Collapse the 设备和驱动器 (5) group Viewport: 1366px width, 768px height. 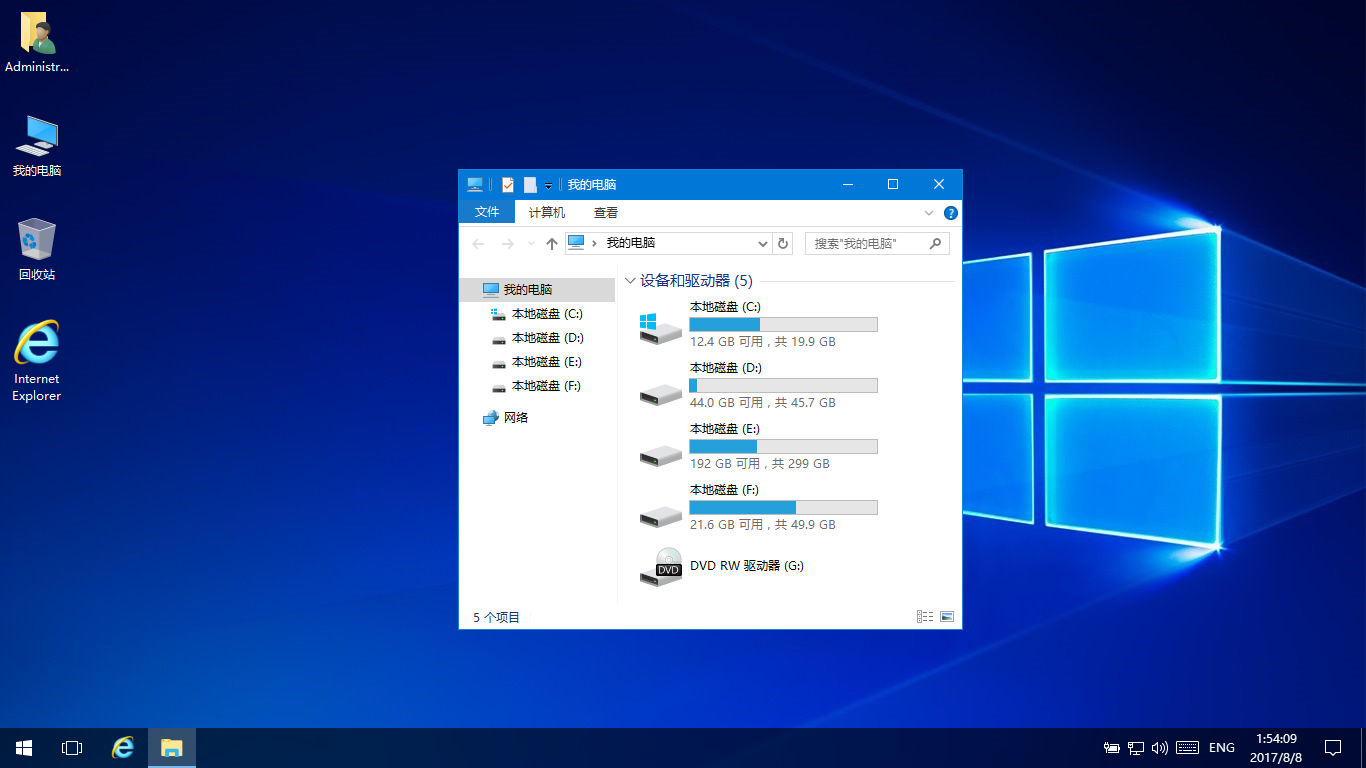click(x=630, y=281)
